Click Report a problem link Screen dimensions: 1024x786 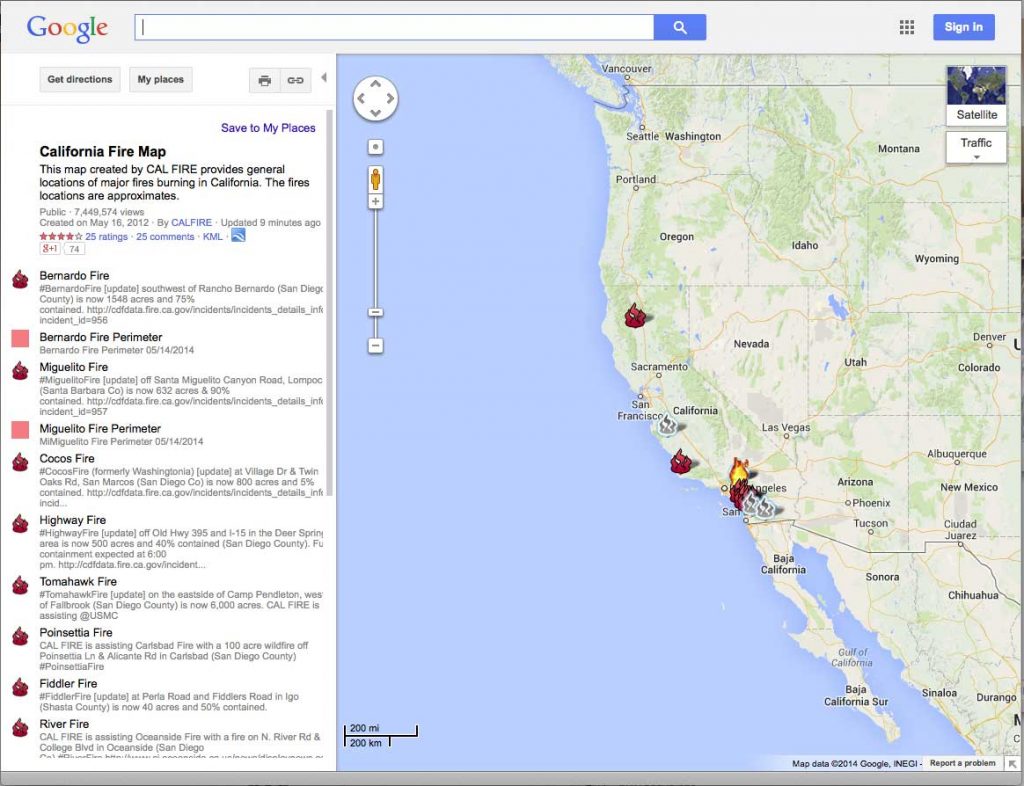963,762
